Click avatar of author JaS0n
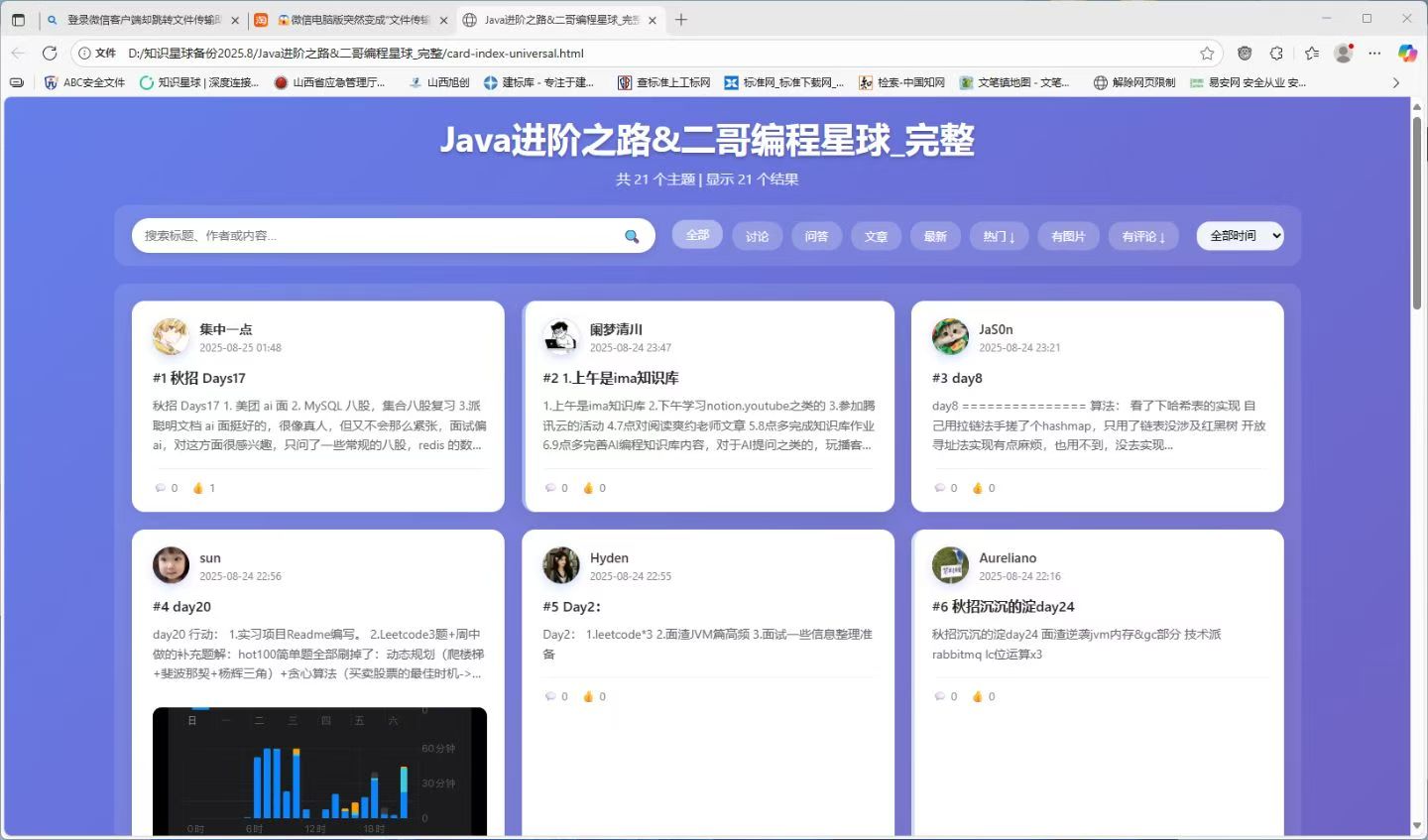This screenshot has height=840, width=1428. tap(950, 337)
